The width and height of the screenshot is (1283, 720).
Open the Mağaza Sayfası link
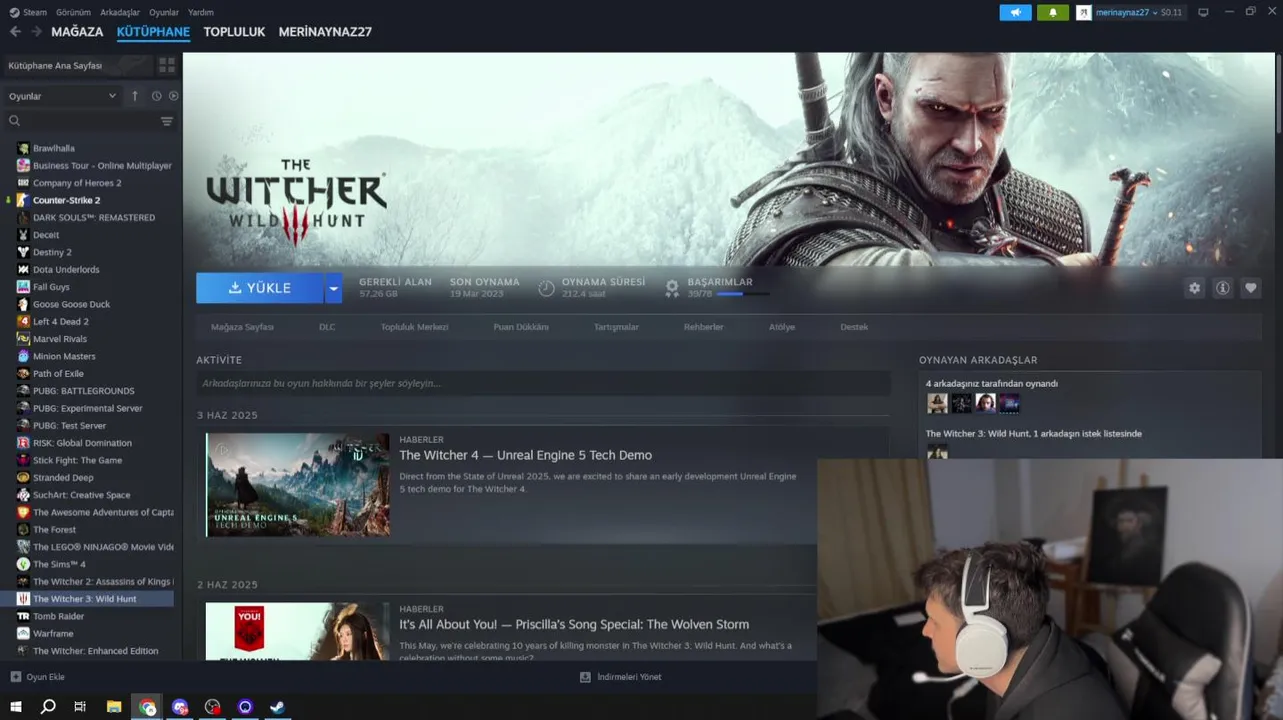[242, 327]
